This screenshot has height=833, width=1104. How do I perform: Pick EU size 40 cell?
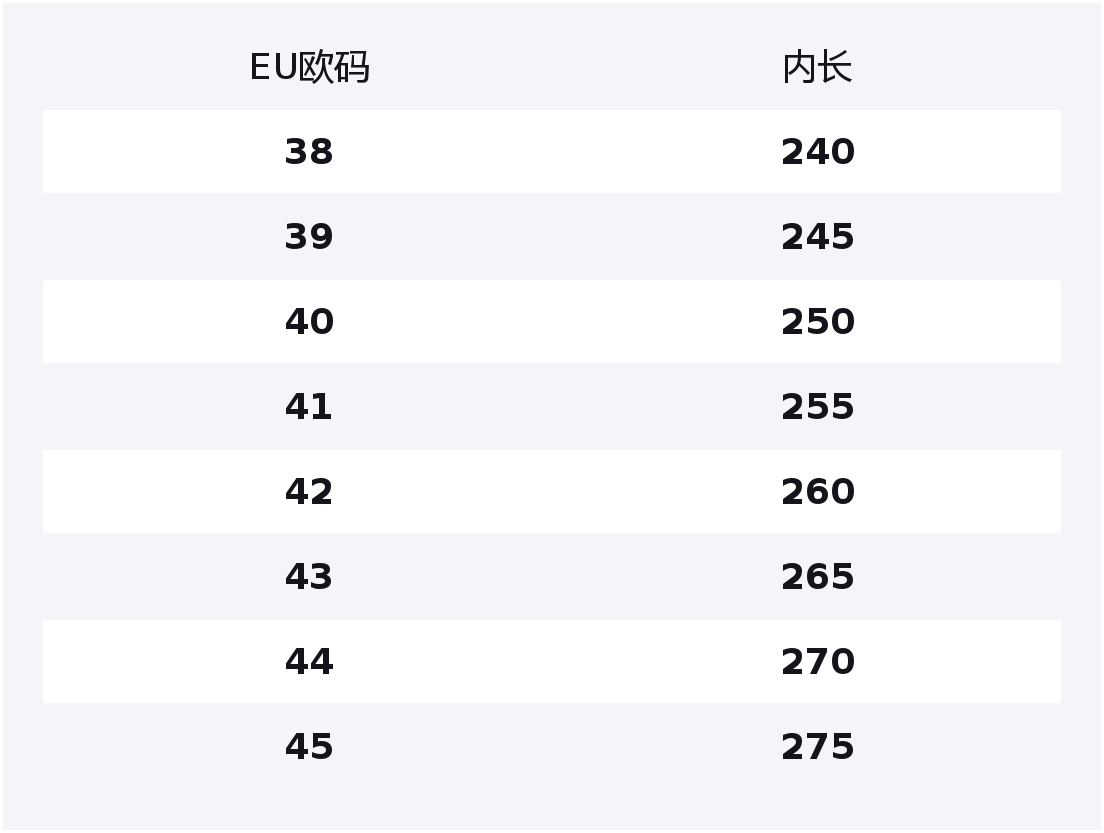(309, 322)
